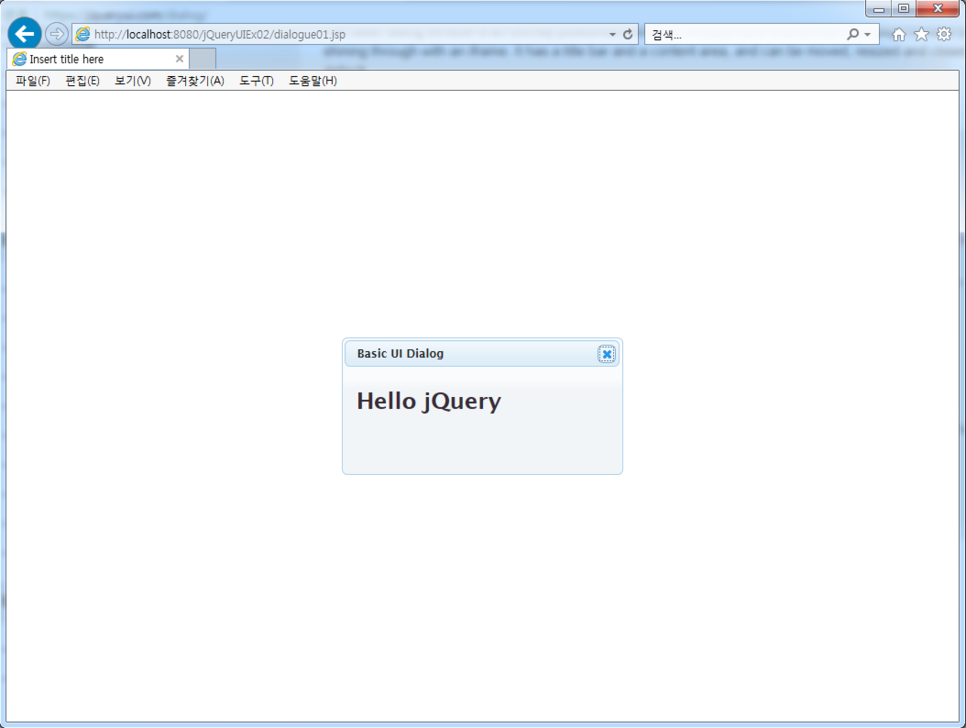966x728 pixels.
Task: Maximize the browser window
Action: coord(904,9)
